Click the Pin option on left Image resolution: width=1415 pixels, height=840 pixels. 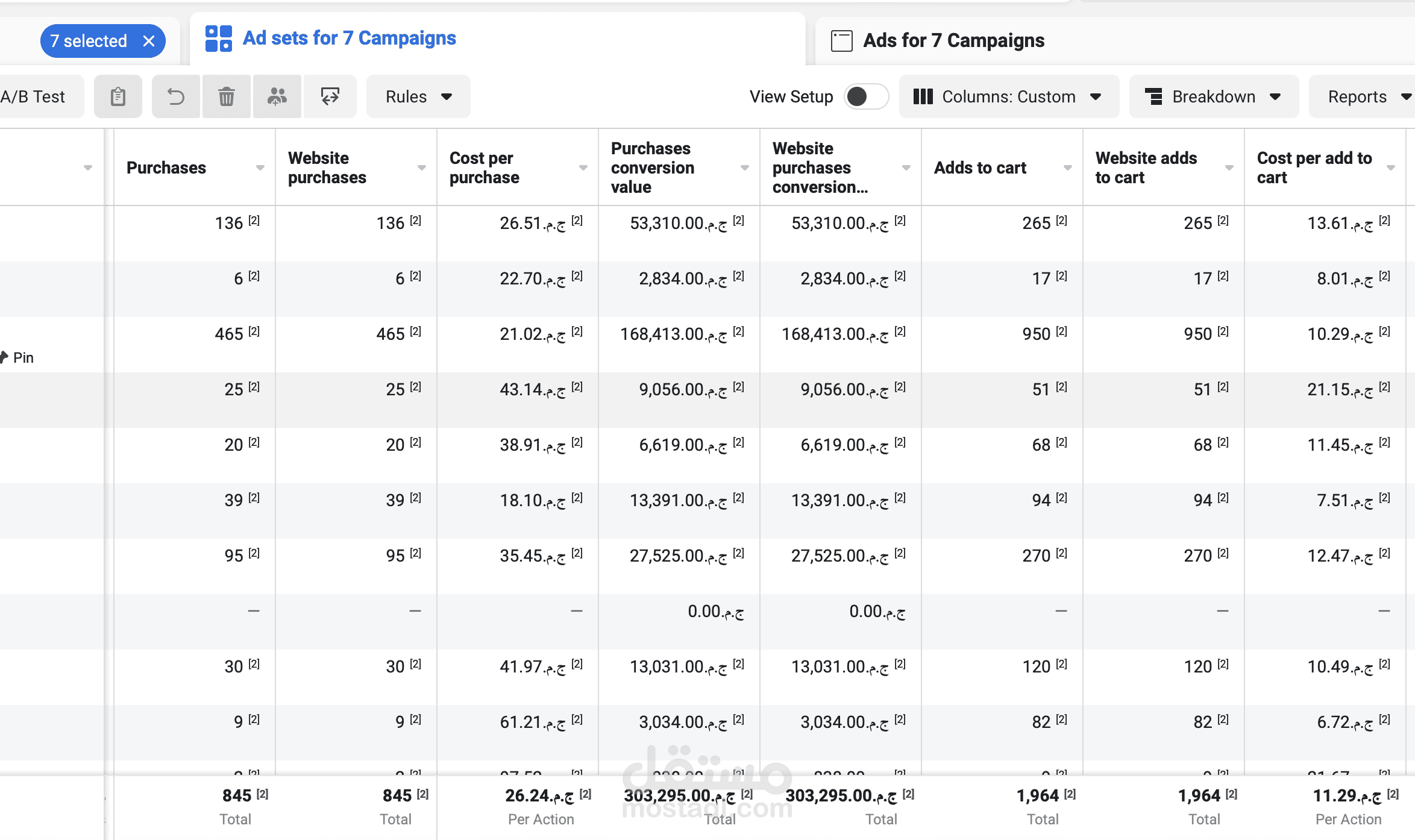[17, 358]
